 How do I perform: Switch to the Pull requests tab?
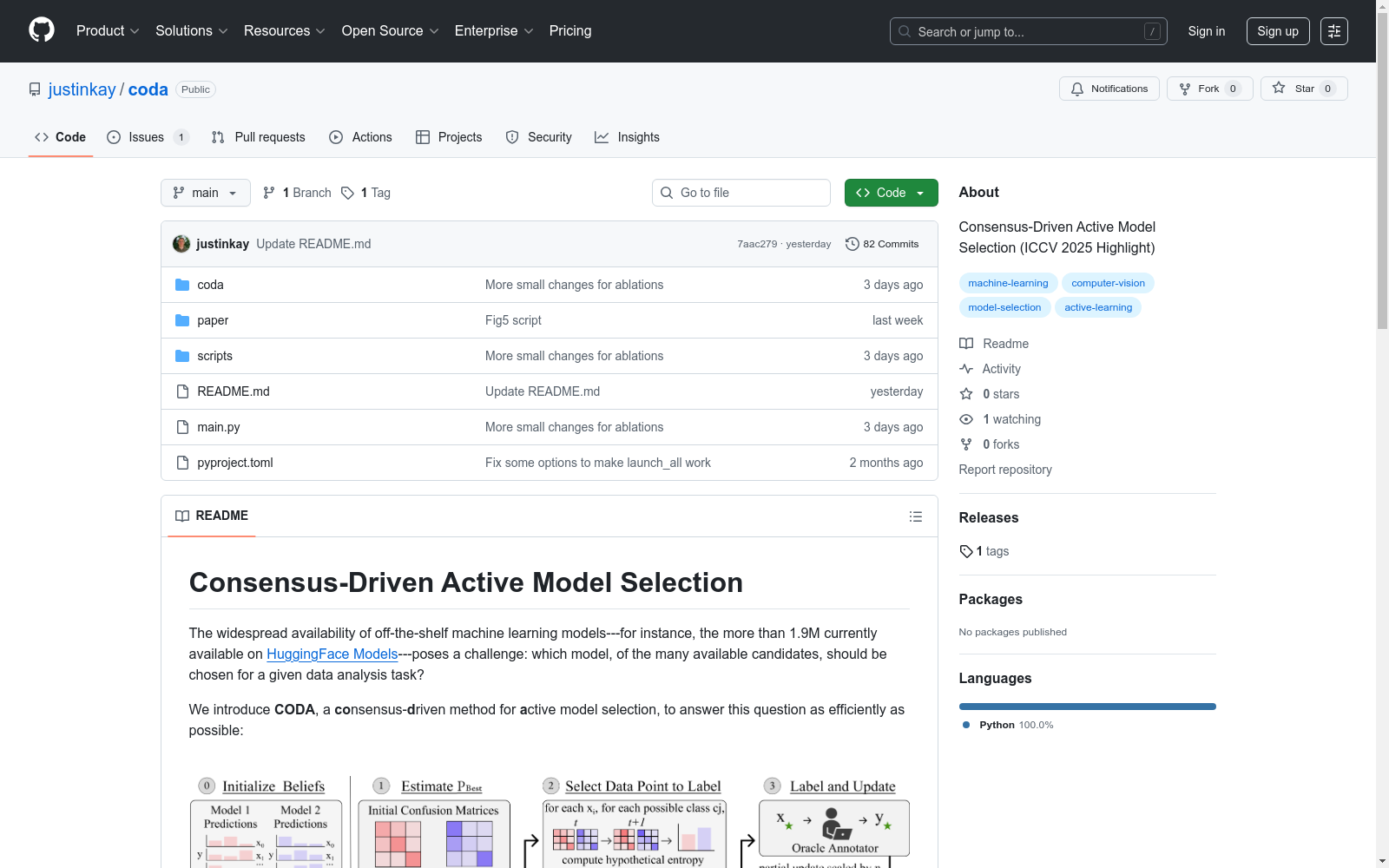coord(259,137)
